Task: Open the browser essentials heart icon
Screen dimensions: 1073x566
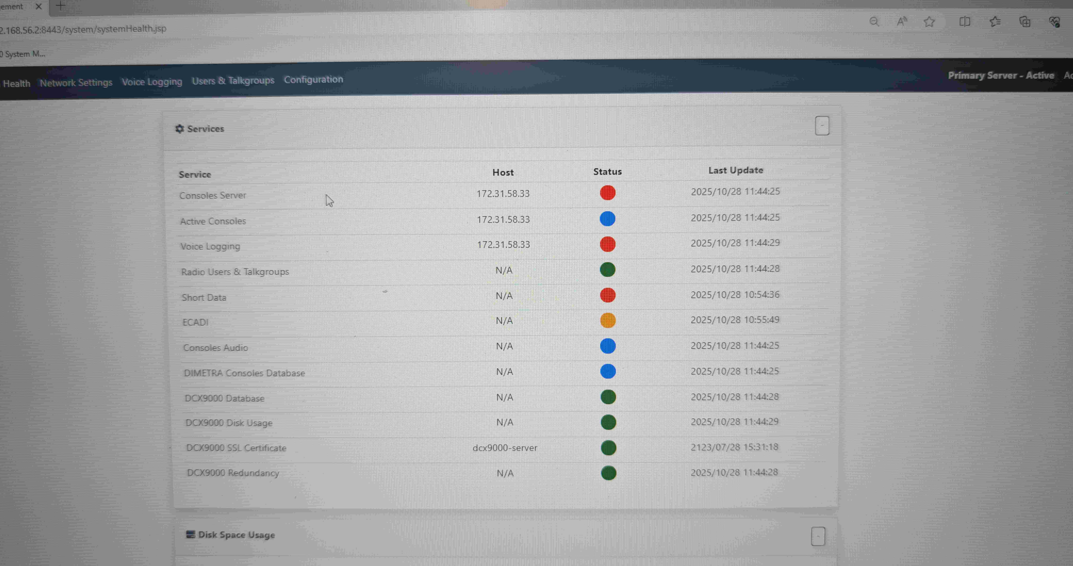Action: pyautogui.click(x=1055, y=22)
